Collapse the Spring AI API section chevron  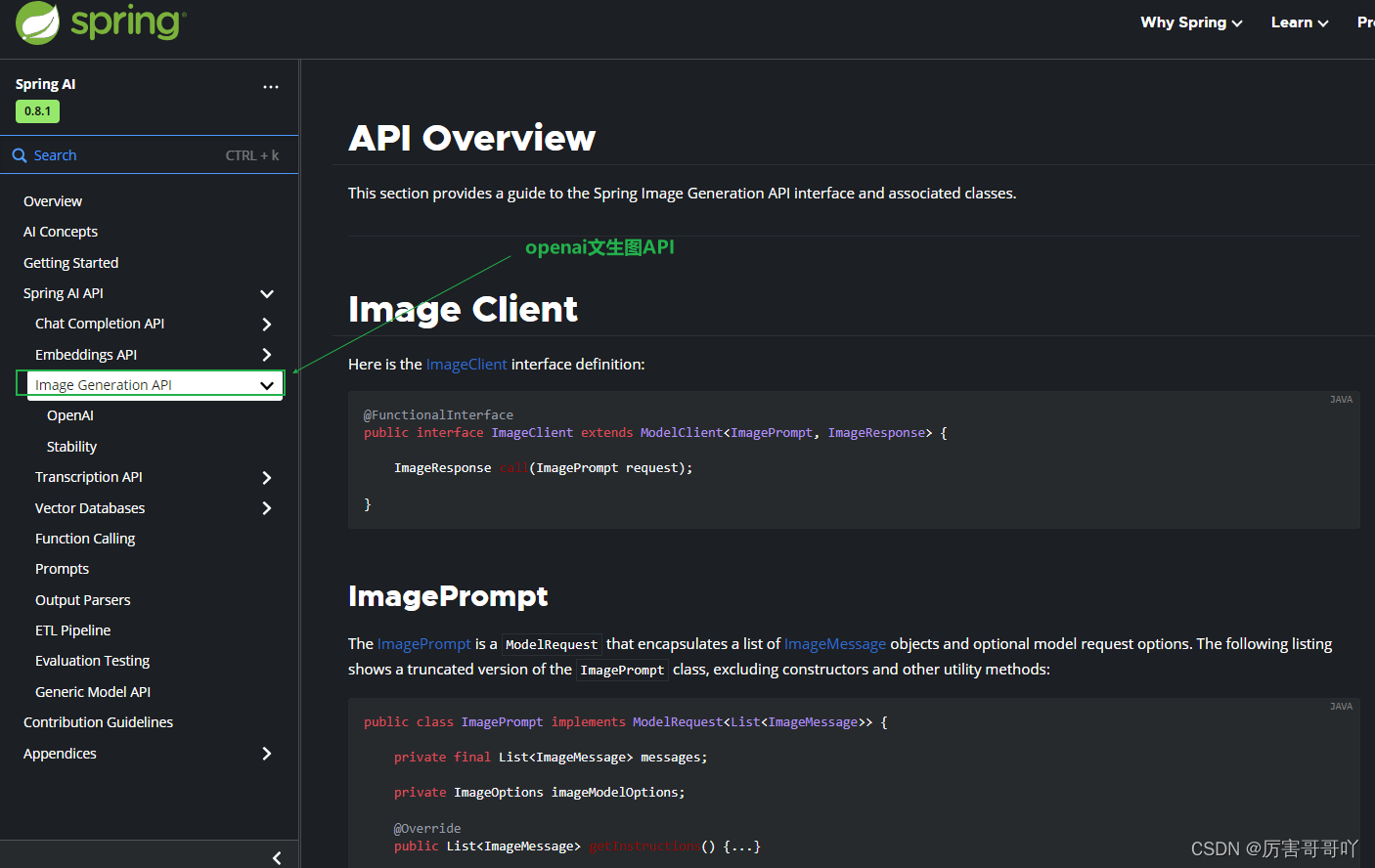click(x=267, y=293)
